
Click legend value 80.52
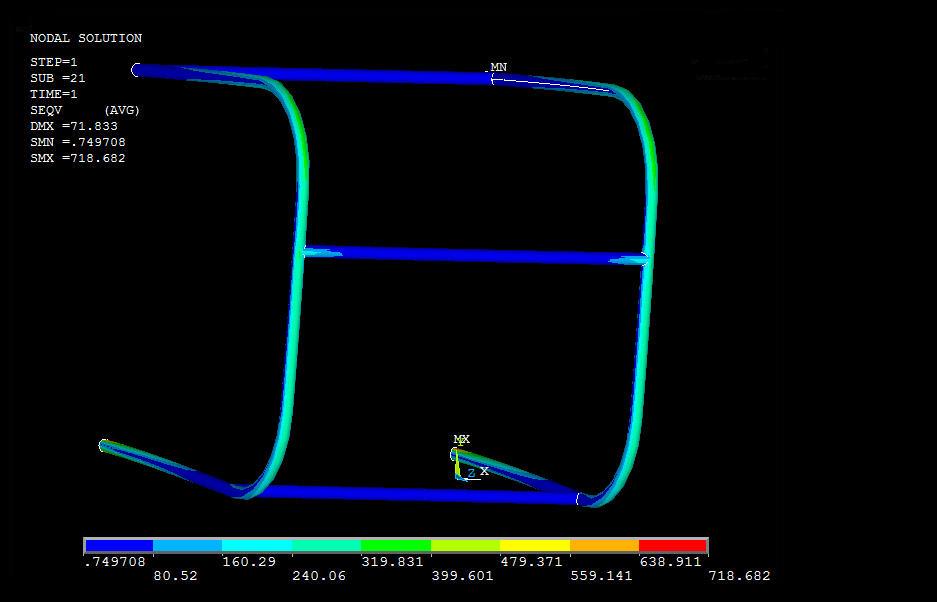click(176, 576)
